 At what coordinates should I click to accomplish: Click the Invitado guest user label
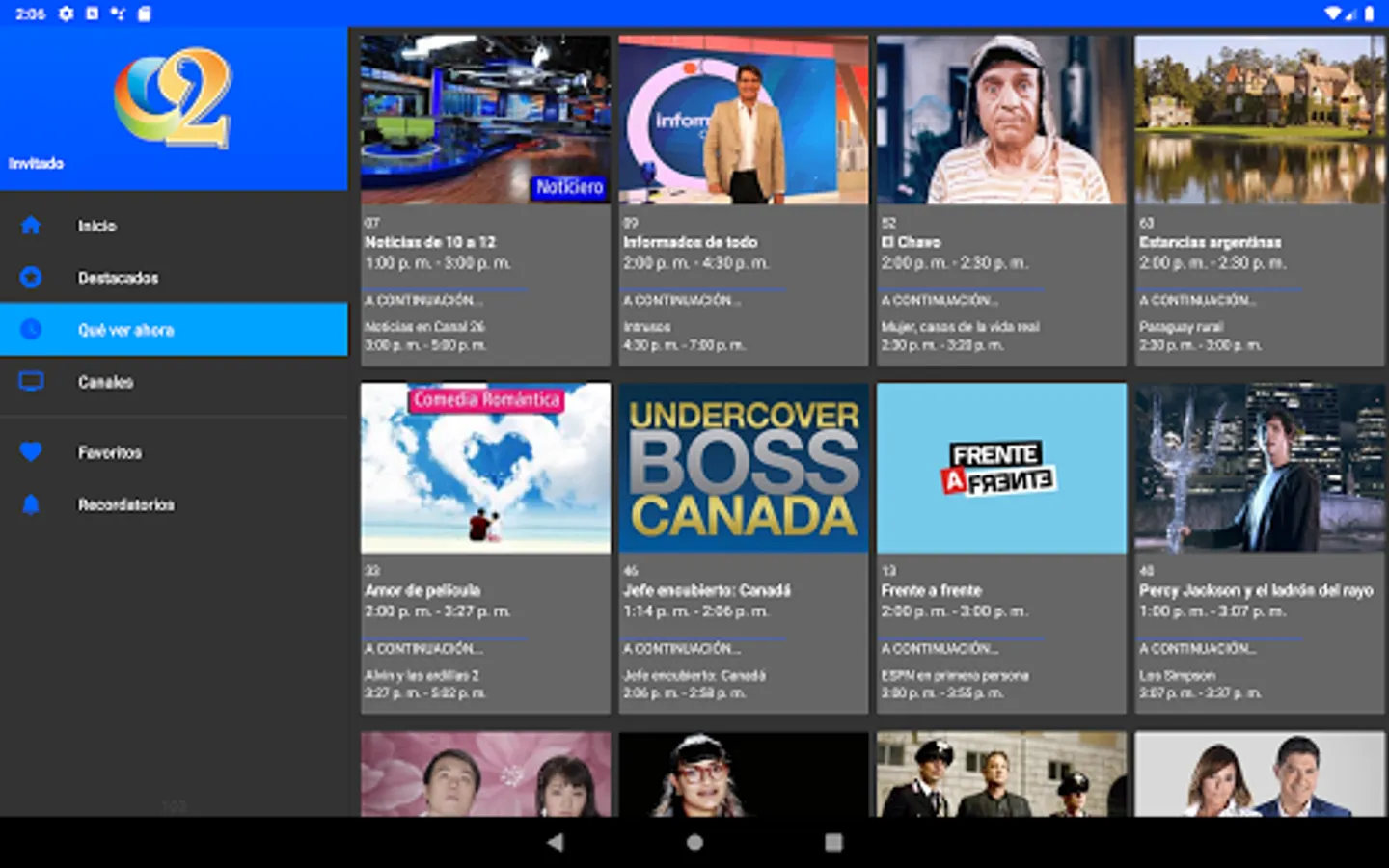pyautogui.click(x=36, y=163)
